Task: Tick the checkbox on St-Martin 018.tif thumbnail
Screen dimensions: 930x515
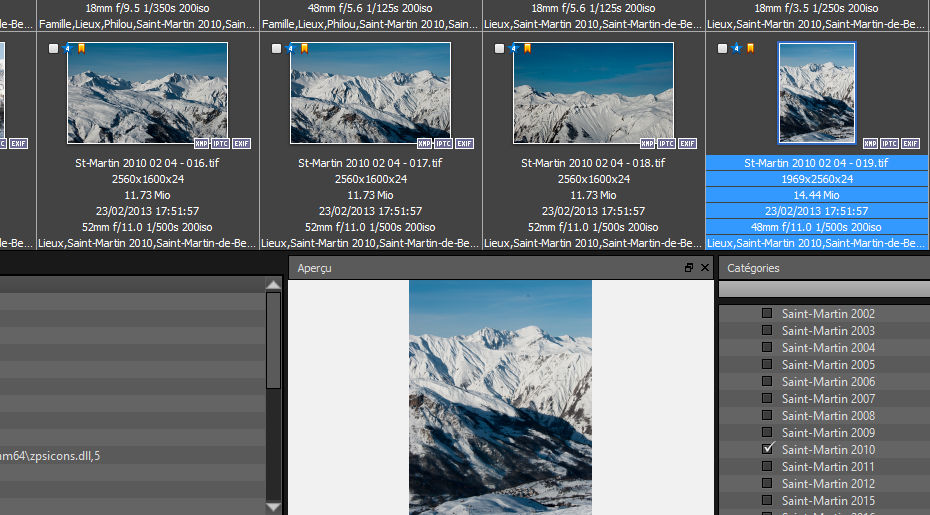Action: coord(499,49)
